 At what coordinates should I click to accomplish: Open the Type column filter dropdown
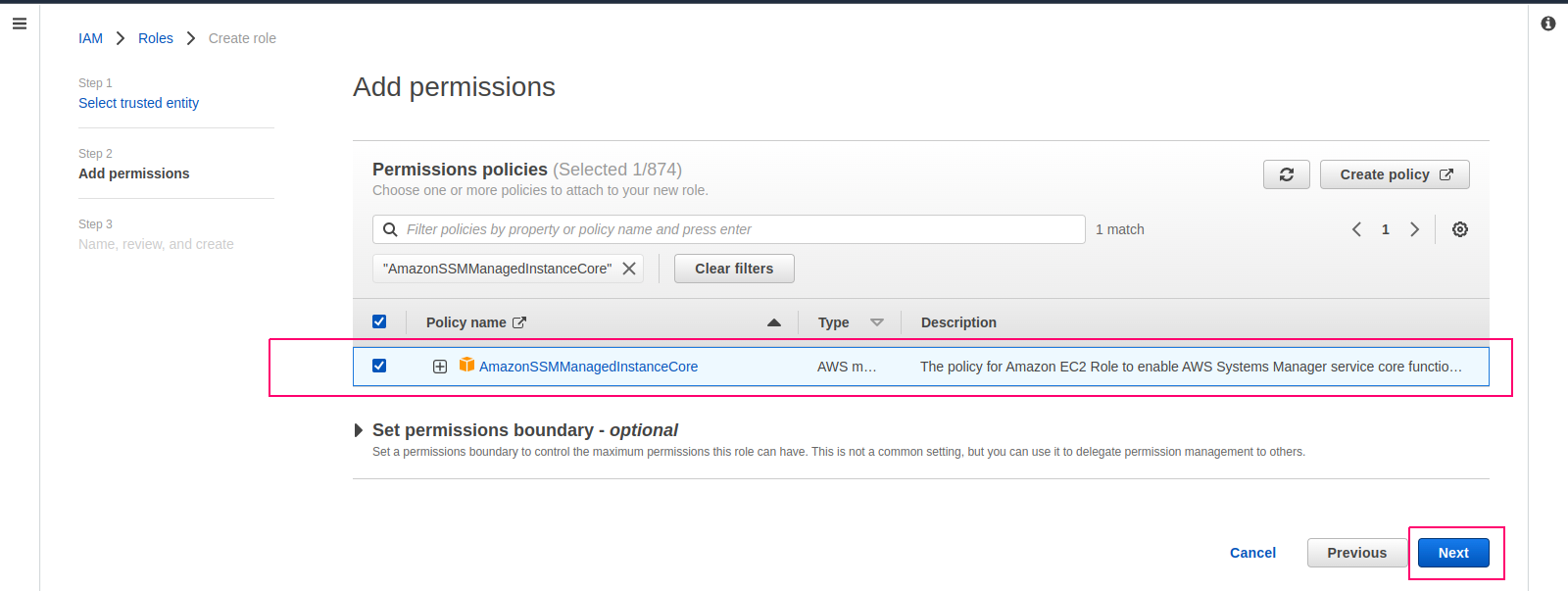[x=877, y=322]
